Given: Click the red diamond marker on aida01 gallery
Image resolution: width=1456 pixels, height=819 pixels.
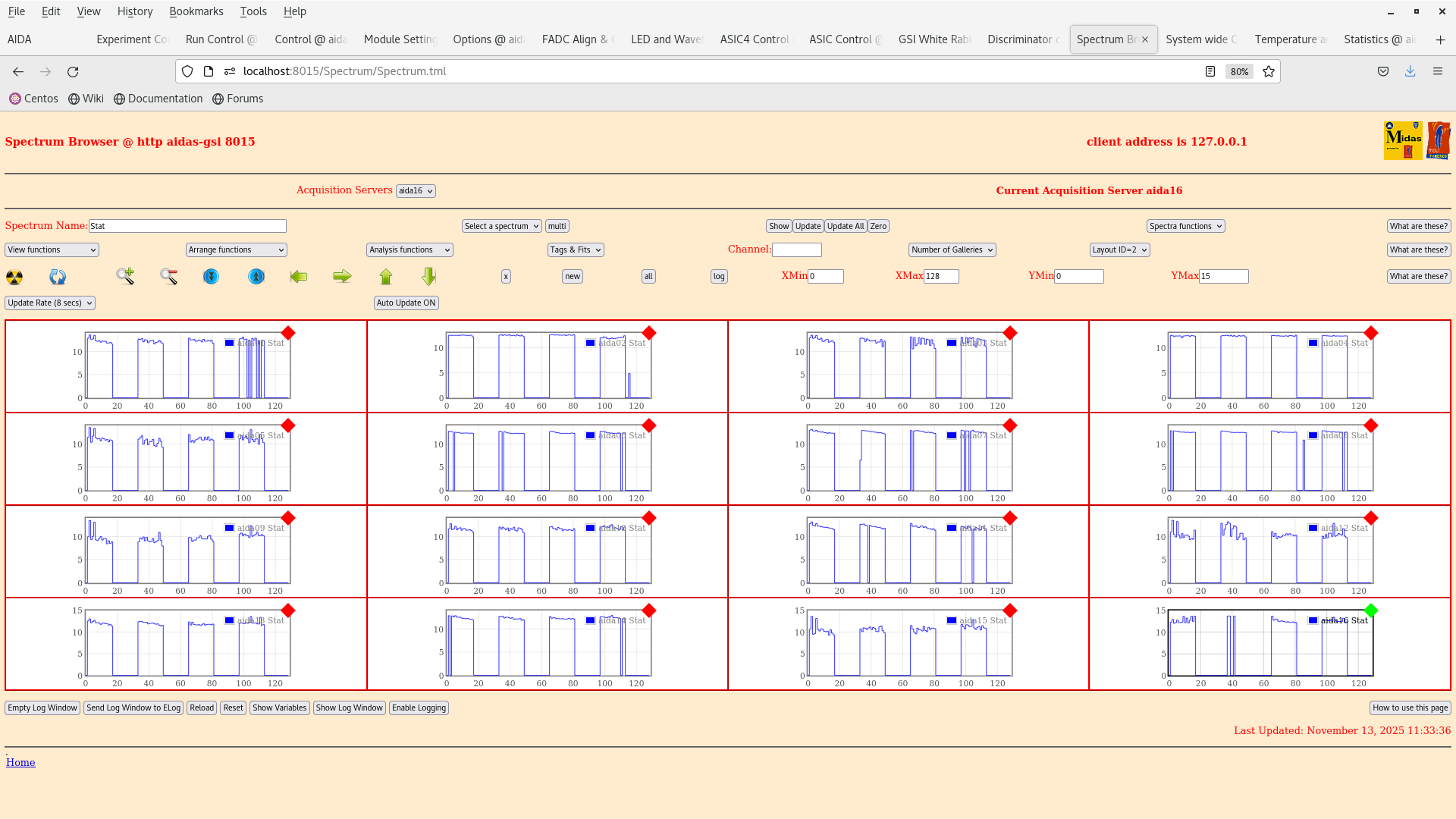Looking at the screenshot, I should (288, 332).
